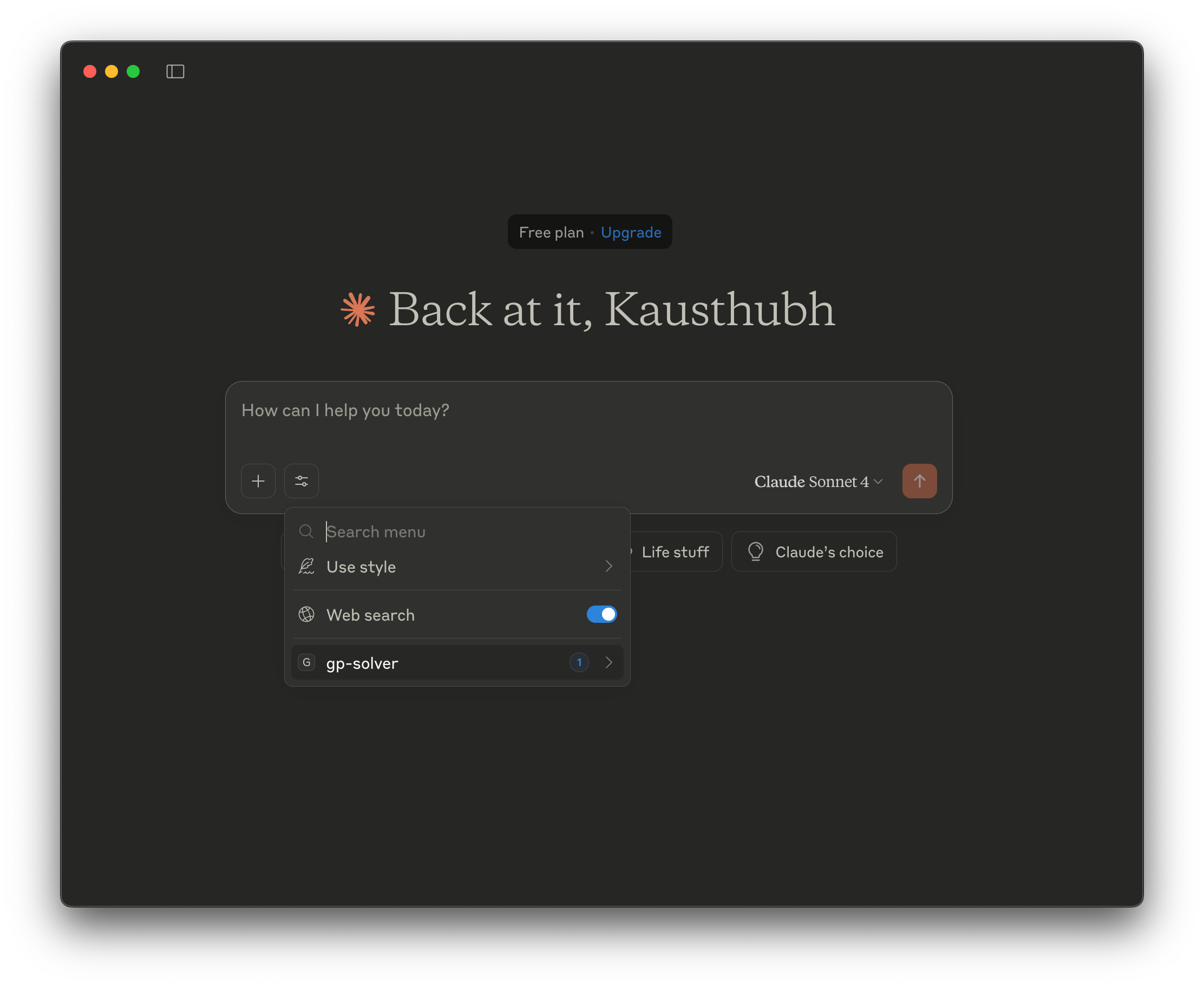Click the Life stuff suggestion button

click(675, 552)
